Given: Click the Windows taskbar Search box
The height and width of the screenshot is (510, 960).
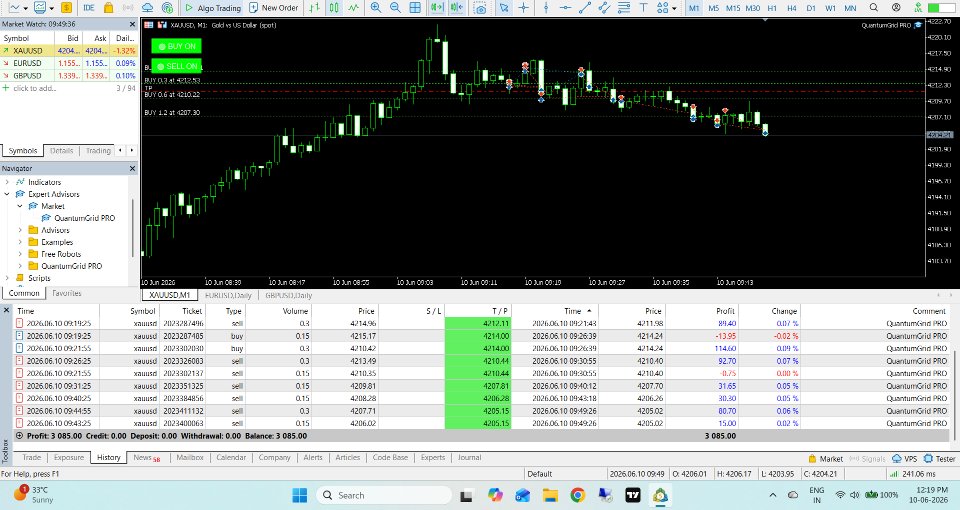Looking at the screenshot, I should 384,495.
